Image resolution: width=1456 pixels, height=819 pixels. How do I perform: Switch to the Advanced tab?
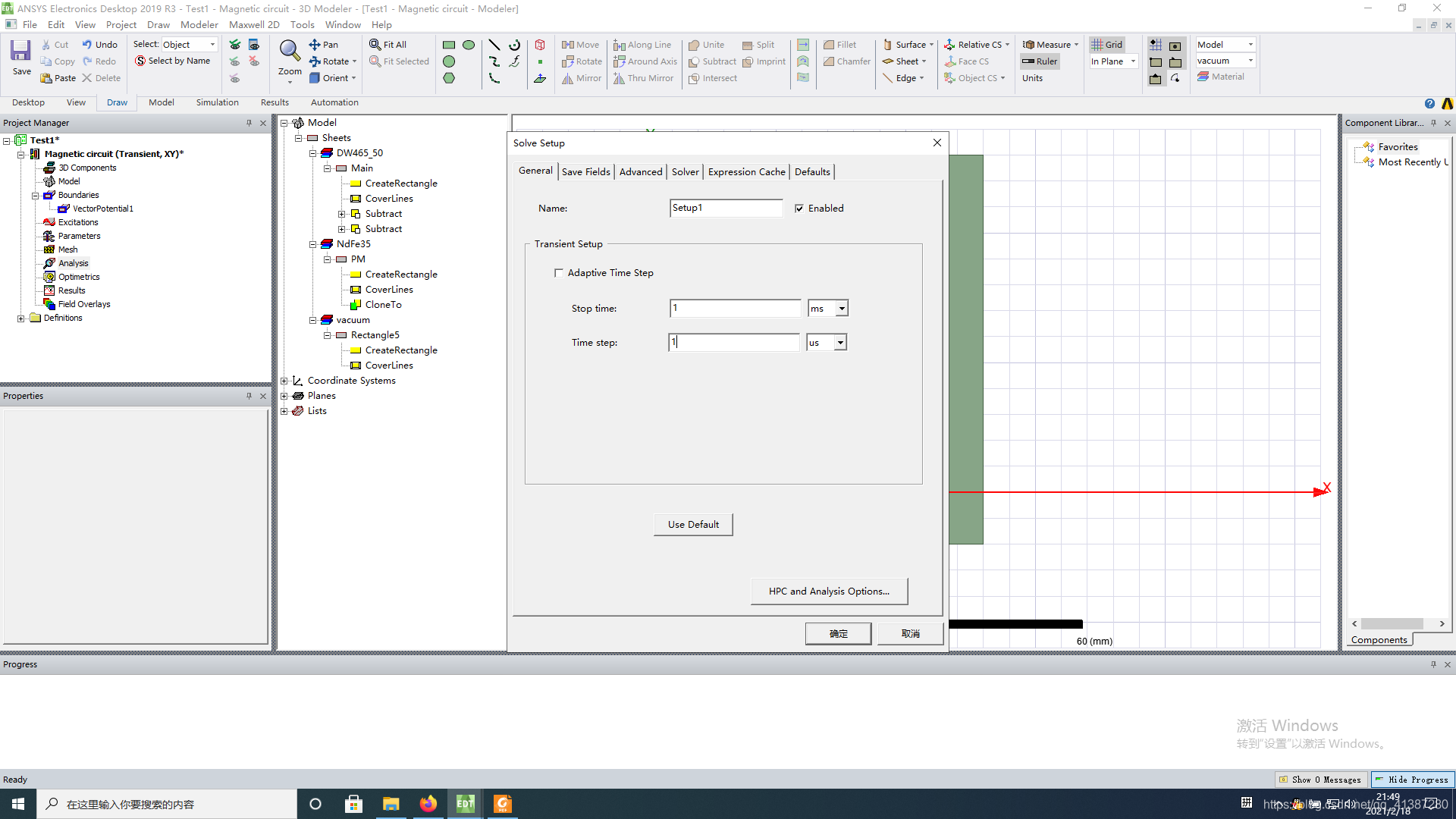coord(641,172)
